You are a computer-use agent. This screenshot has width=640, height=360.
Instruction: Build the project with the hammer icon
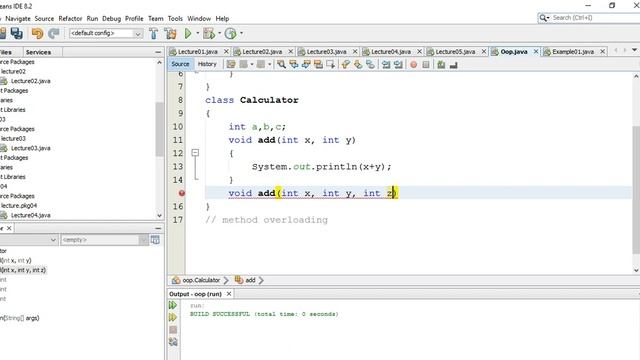[x=153, y=33]
